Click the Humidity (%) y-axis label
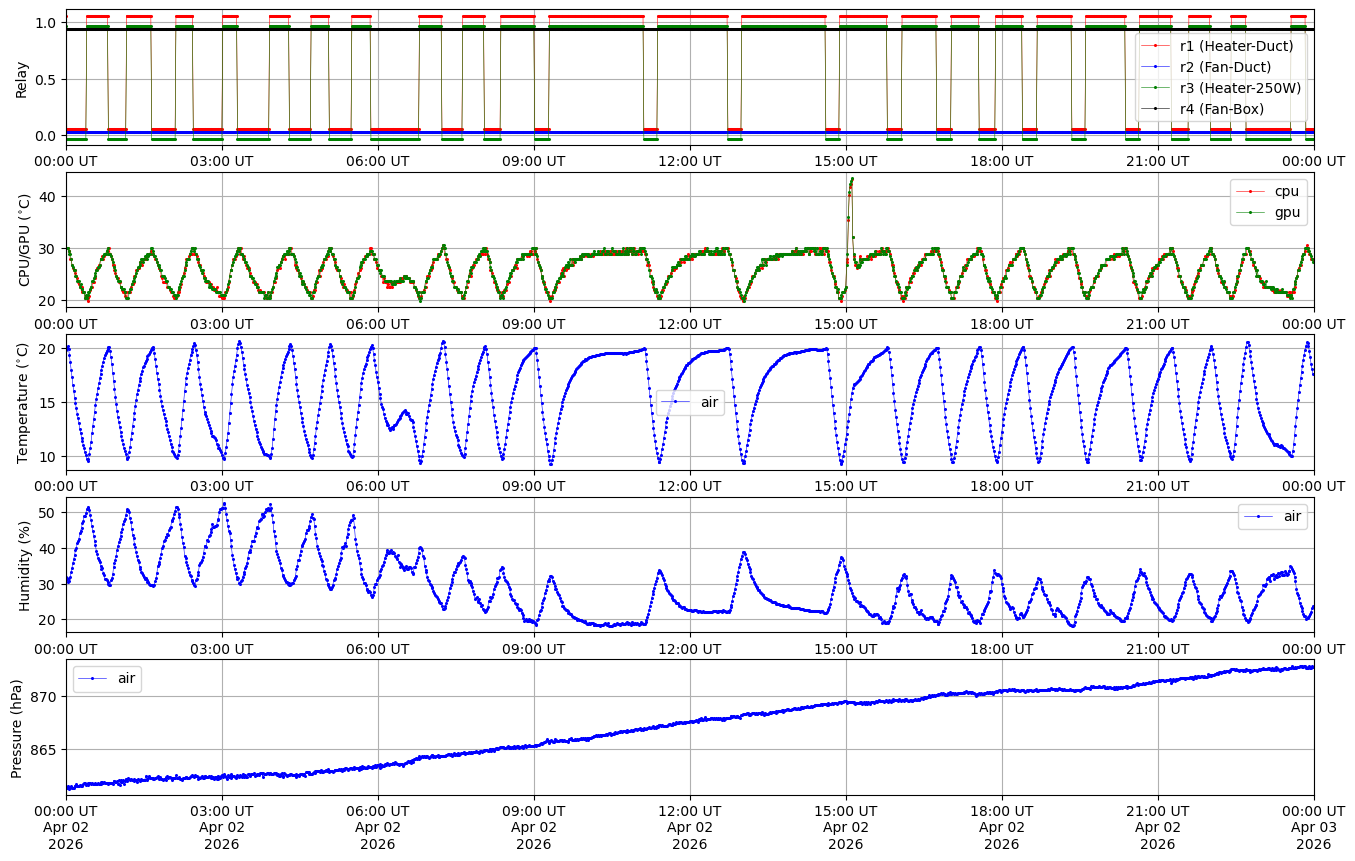The width and height of the screenshot is (1355, 861). pyautogui.click(x=23, y=565)
